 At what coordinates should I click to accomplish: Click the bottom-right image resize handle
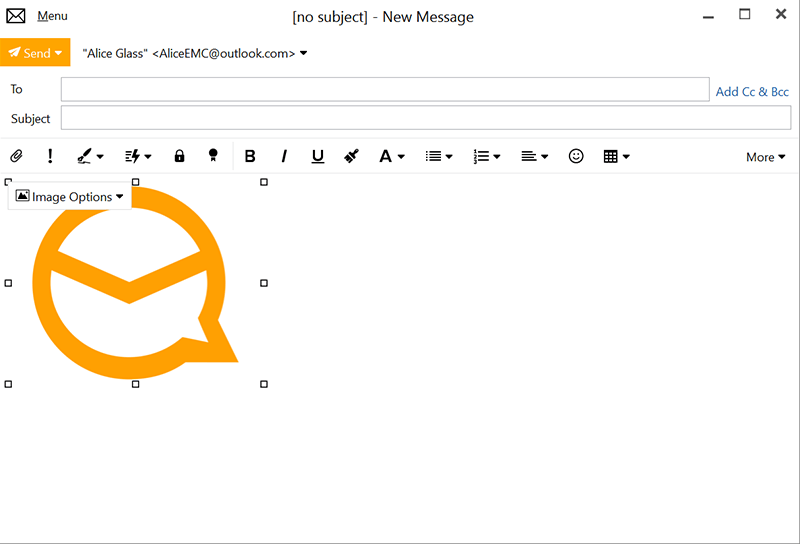tap(264, 384)
